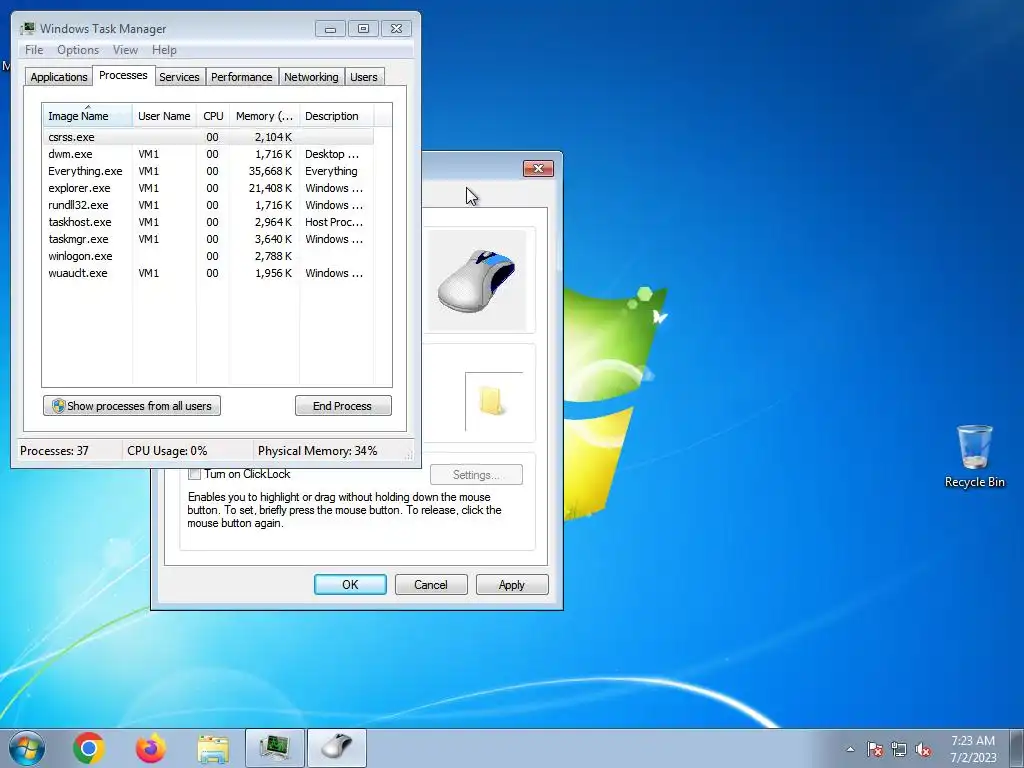Maximize the Task Manager window

pyautogui.click(x=363, y=29)
